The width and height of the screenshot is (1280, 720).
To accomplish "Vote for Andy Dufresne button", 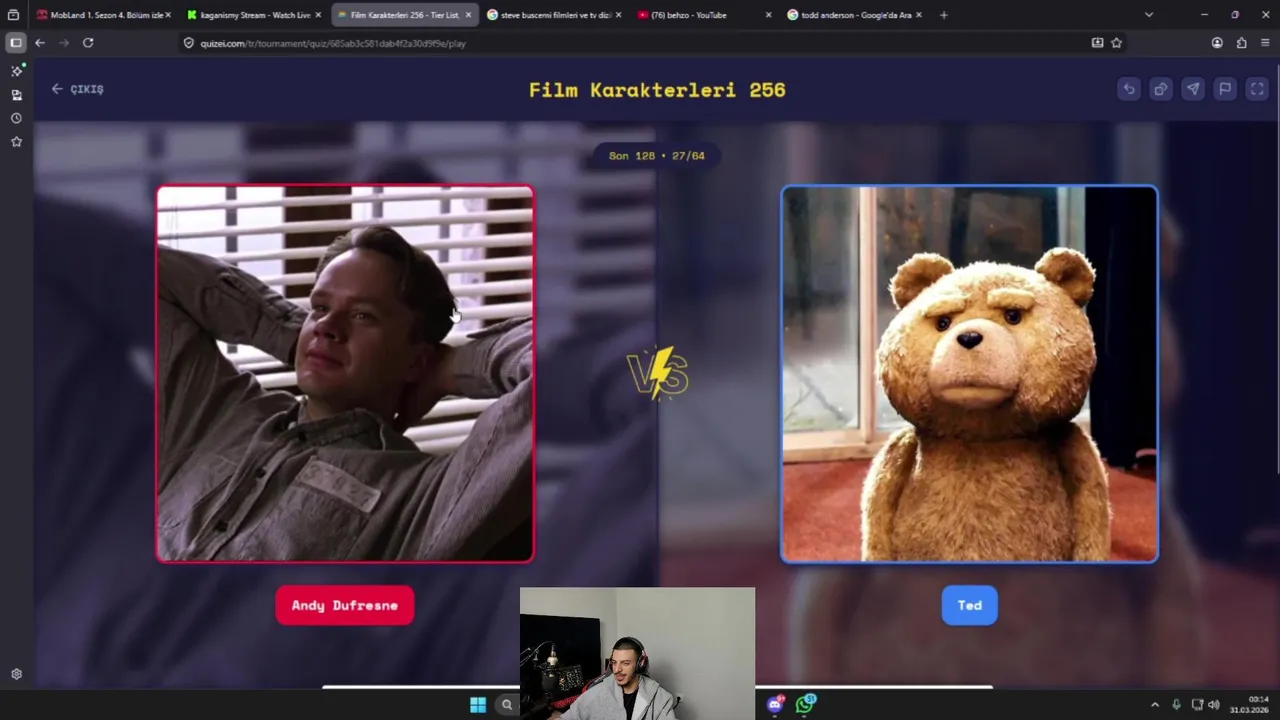I will (x=345, y=605).
